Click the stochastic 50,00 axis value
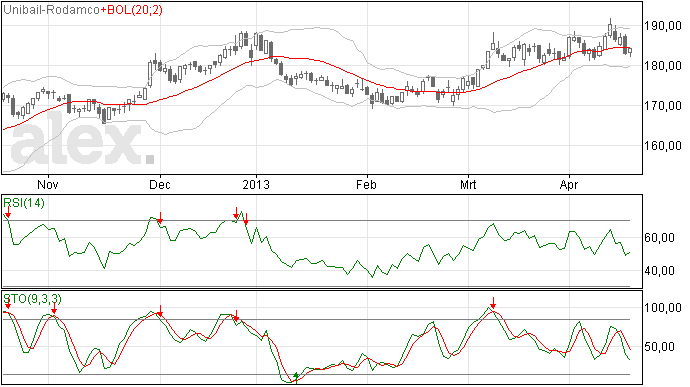 point(659,347)
